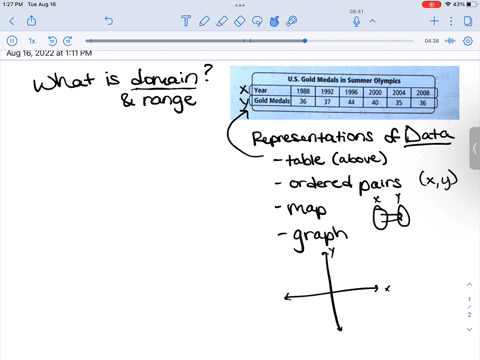This screenshot has width=480, height=360.
Task: Select the Eraser tool
Action: click(x=239, y=21)
